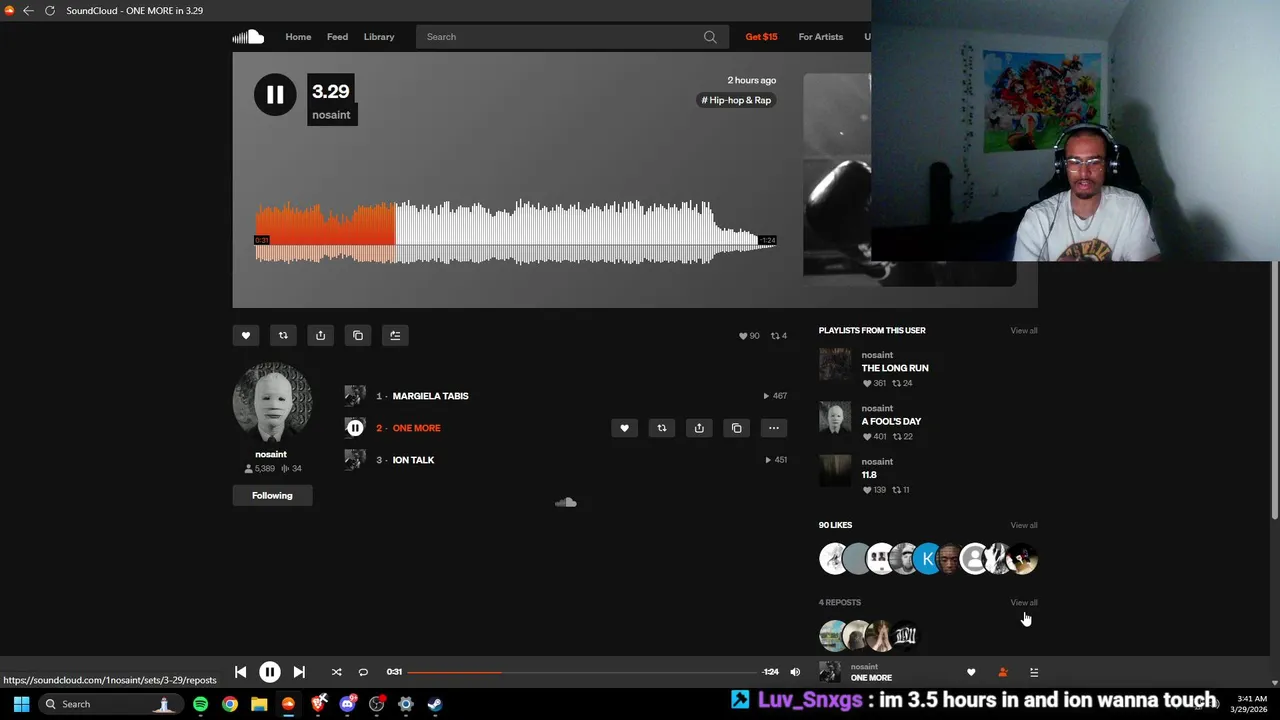
Task: Open OBS Studio from the taskbar
Action: 377,704
